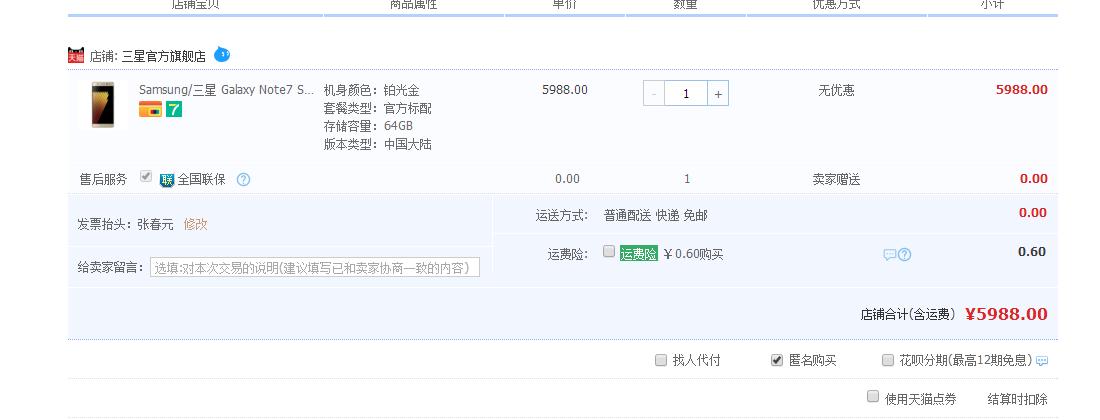This screenshot has width=1100, height=420.
Task: Click the 存储容量：64GB attribute
Action: (x=368, y=126)
